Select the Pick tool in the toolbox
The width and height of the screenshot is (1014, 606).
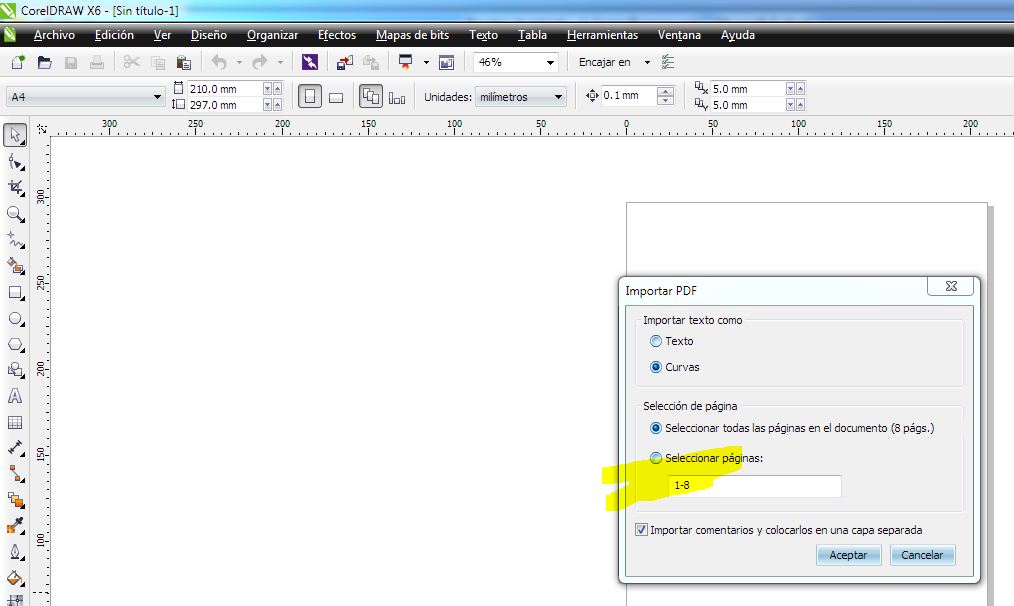pyautogui.click(x=15, y=135)
